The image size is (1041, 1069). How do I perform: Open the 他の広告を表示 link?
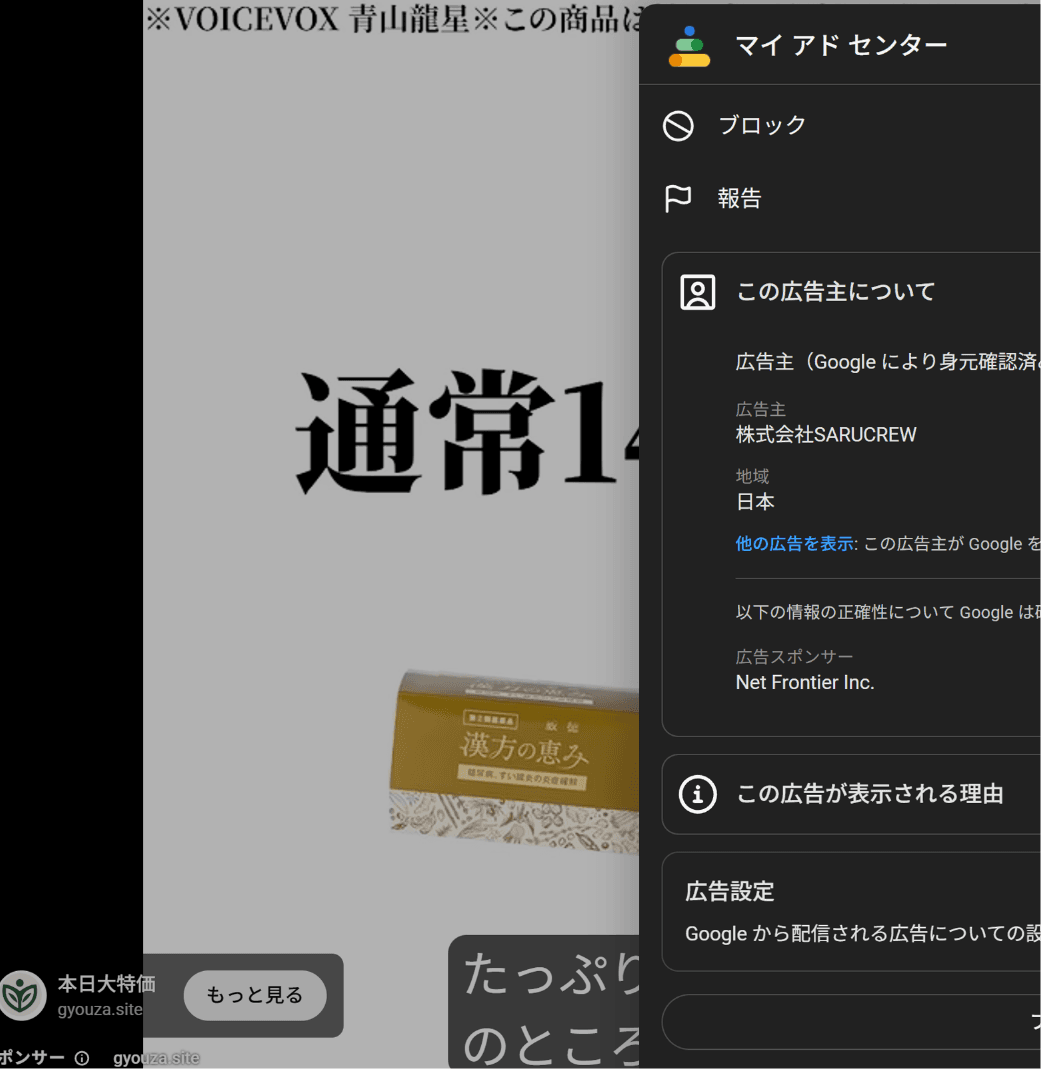pos(795,544)
